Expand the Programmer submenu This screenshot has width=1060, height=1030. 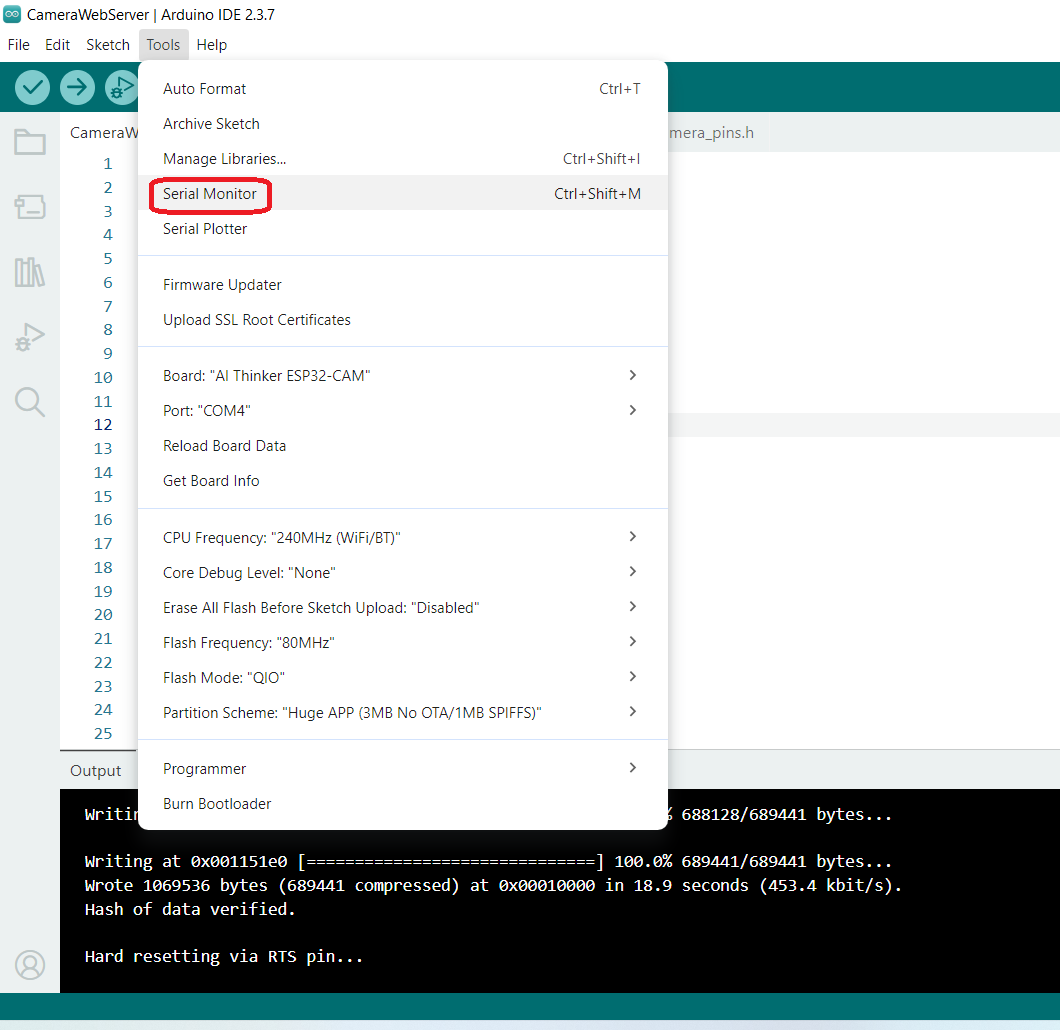tap(402, 769)
